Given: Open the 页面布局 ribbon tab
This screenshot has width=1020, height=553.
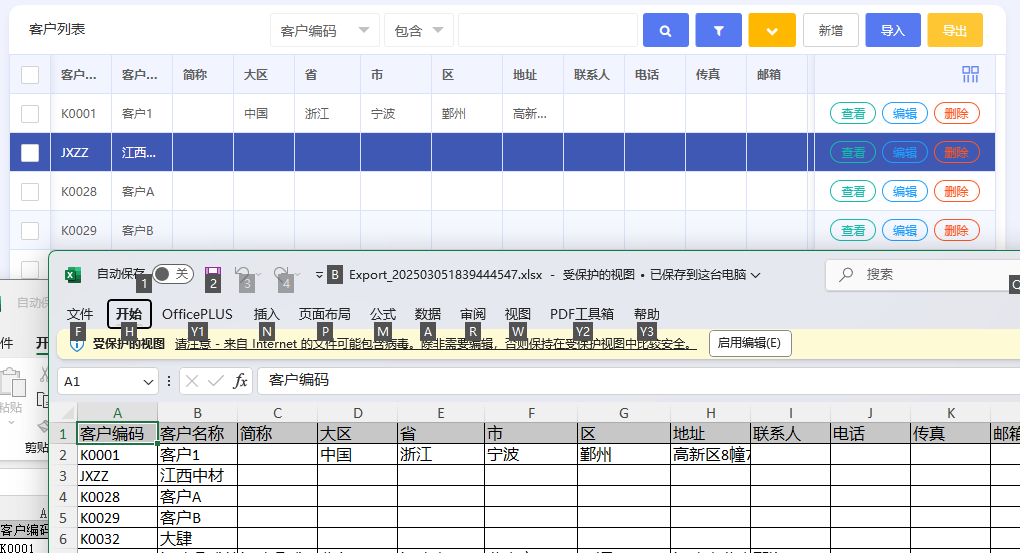Looking at the screenshot, I should click(325, 314).
